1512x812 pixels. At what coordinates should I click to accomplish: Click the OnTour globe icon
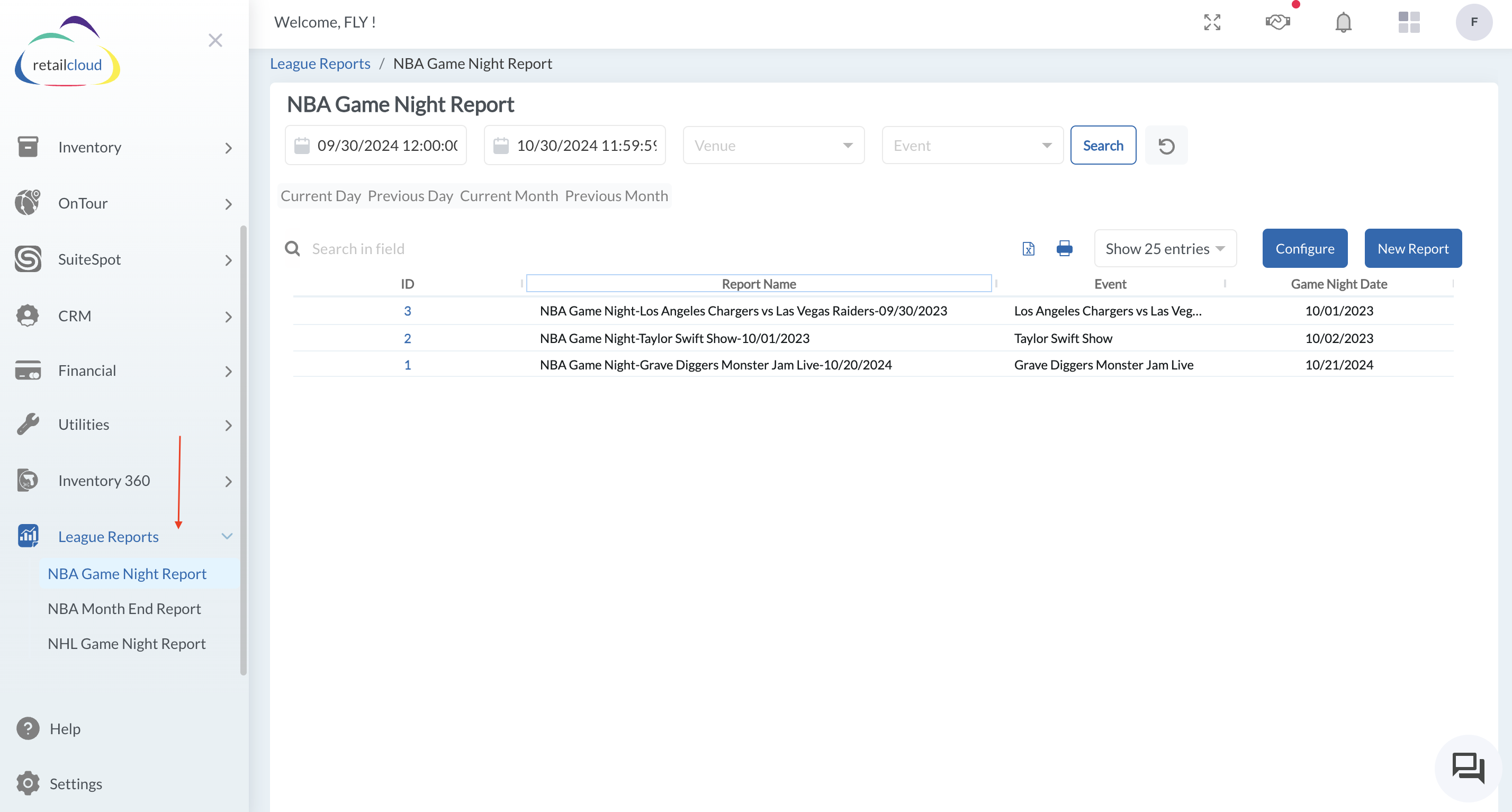pyautogui.click(x=28, y=202)
